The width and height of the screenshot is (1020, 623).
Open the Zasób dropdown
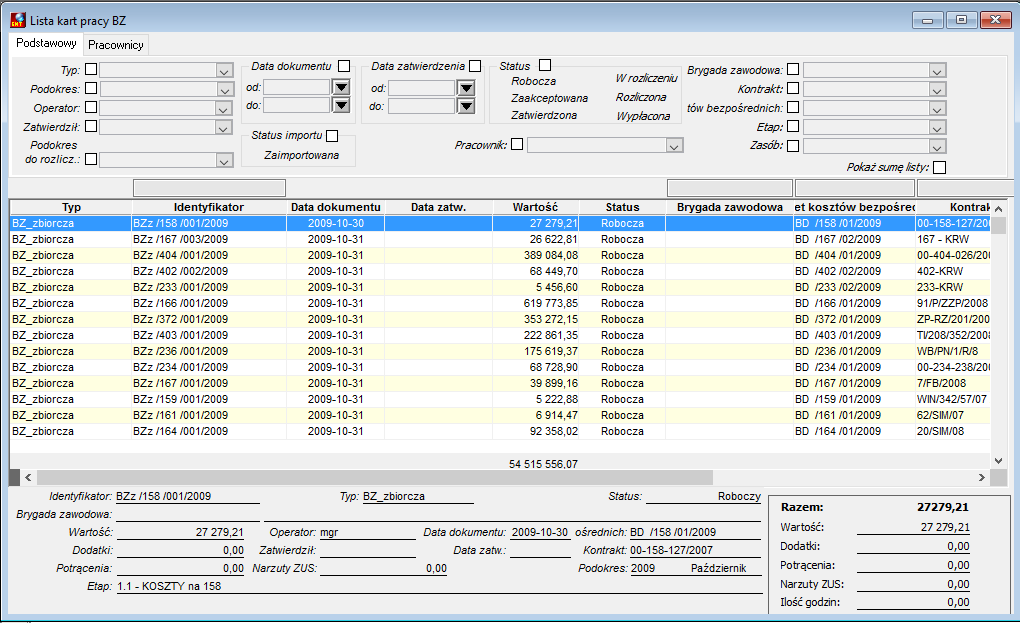(937, 146)
